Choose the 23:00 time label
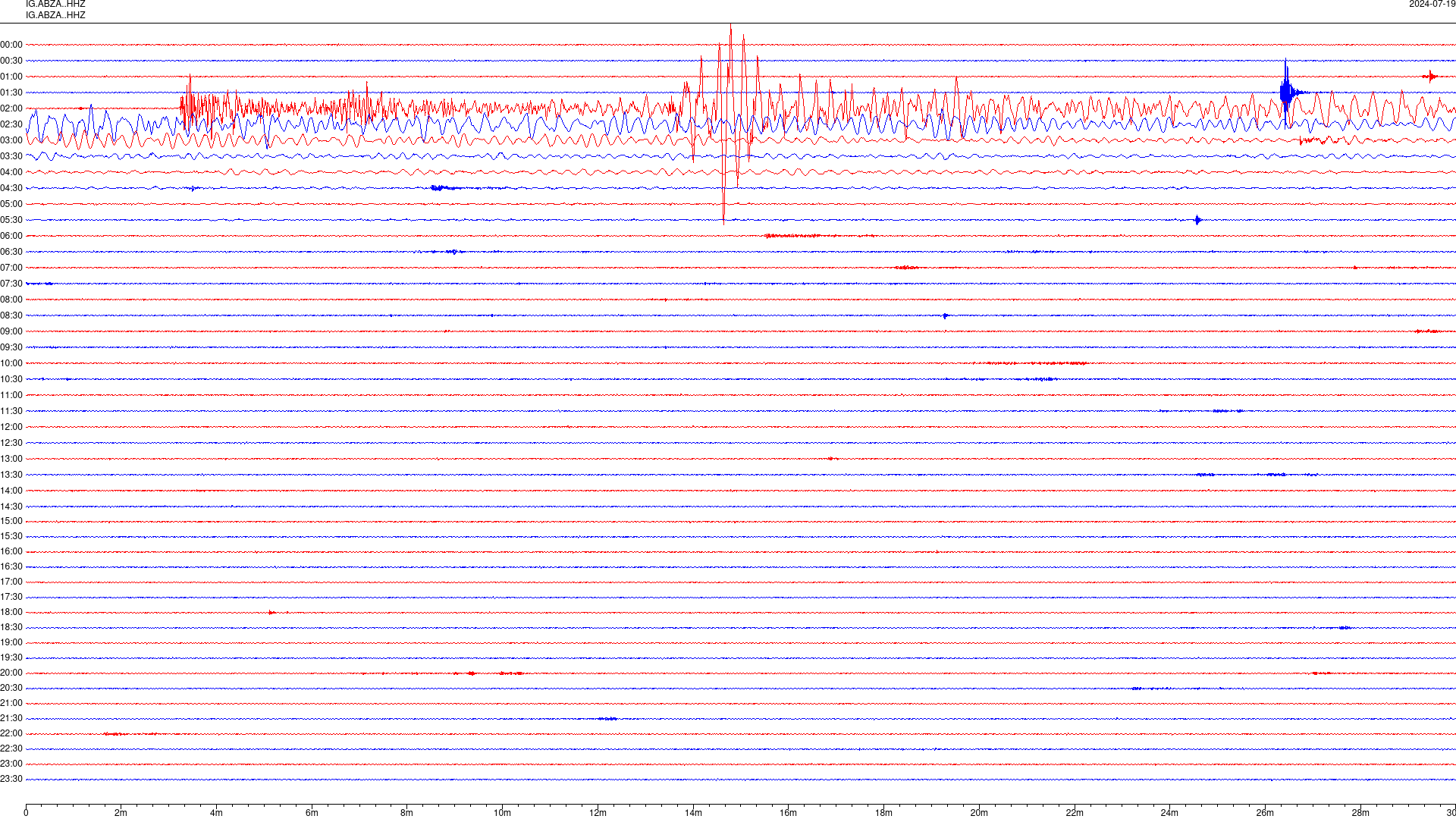1456x819 pixels. (x=11, y=764)
